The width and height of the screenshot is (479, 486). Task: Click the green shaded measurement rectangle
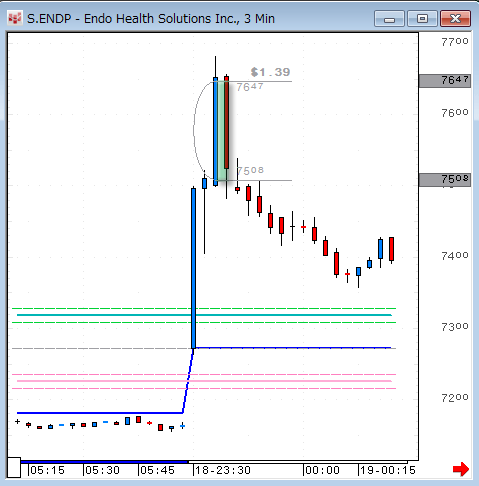click(221, 131)
